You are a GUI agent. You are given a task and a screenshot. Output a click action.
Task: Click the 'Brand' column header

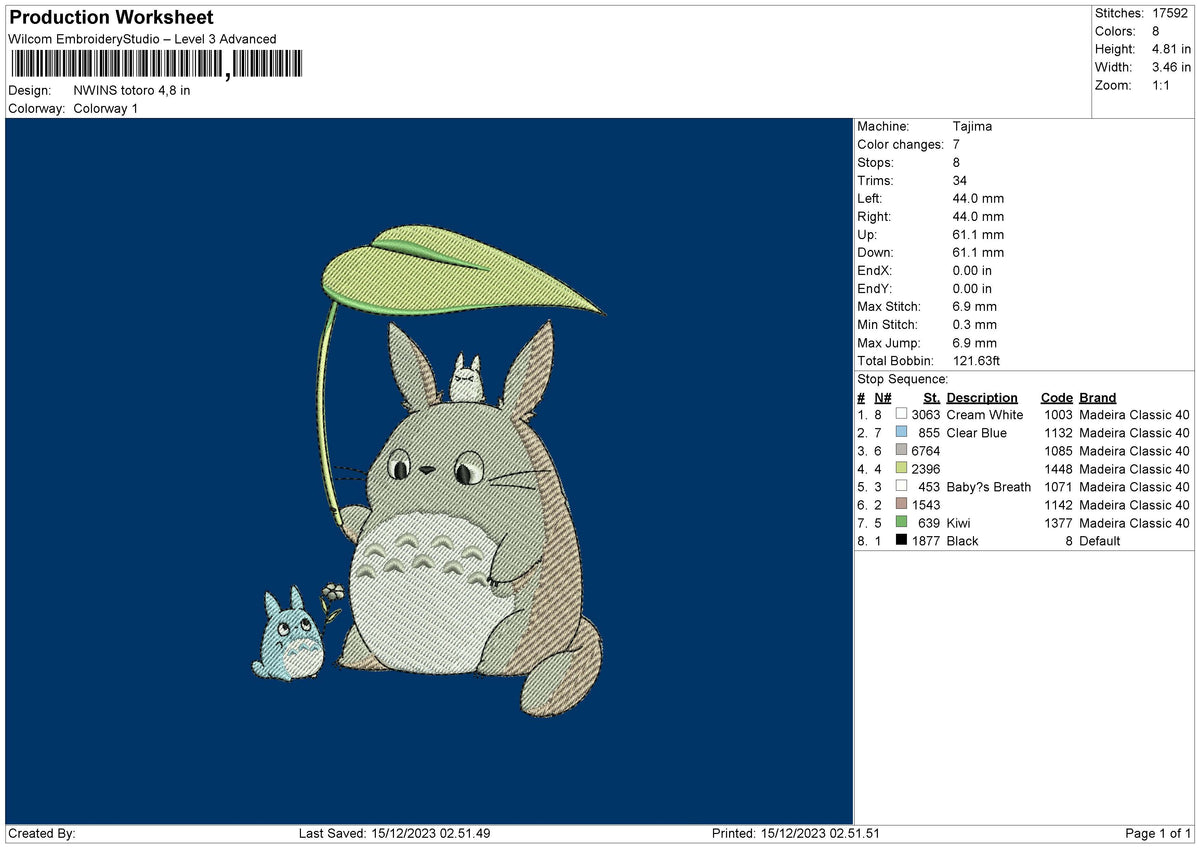click(x=1097, y=397)
